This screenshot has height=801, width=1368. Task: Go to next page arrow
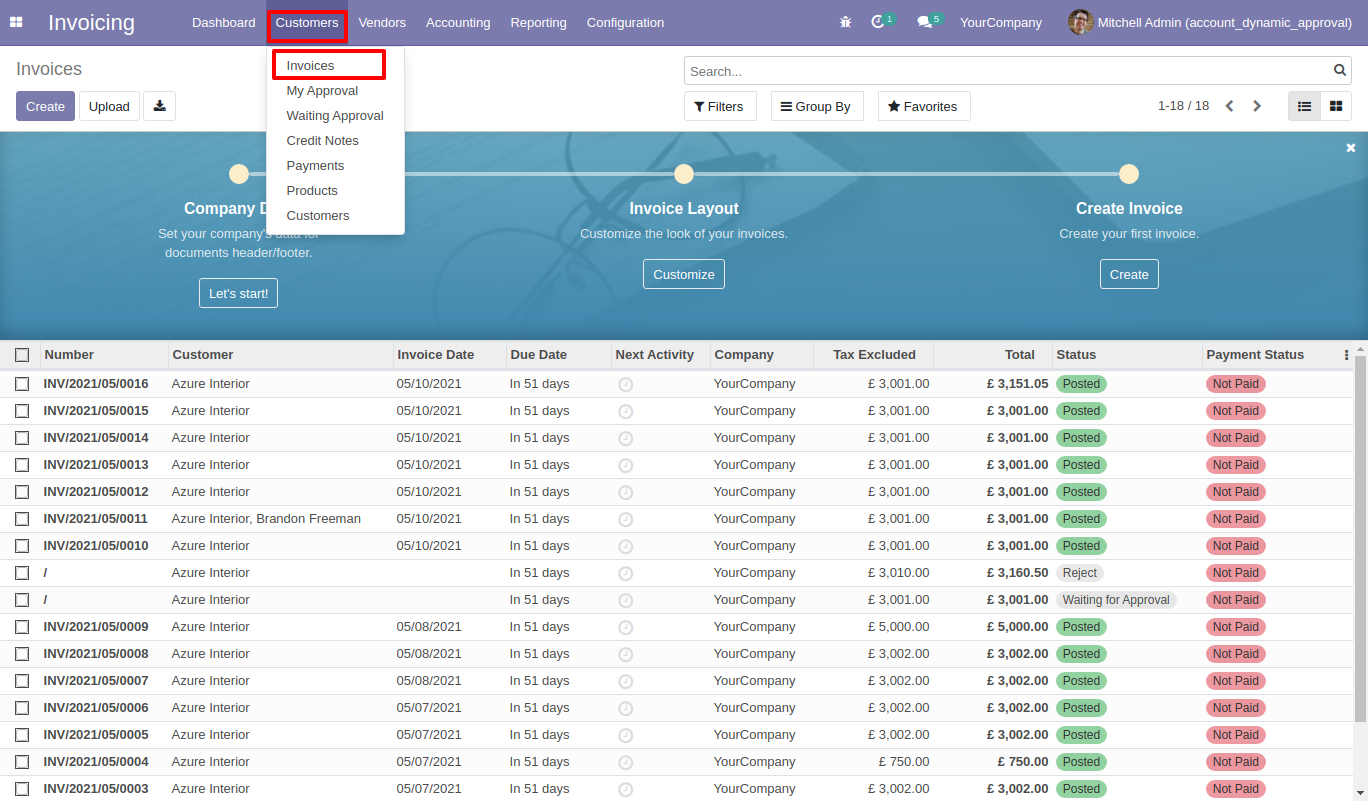click(1257, 106)
